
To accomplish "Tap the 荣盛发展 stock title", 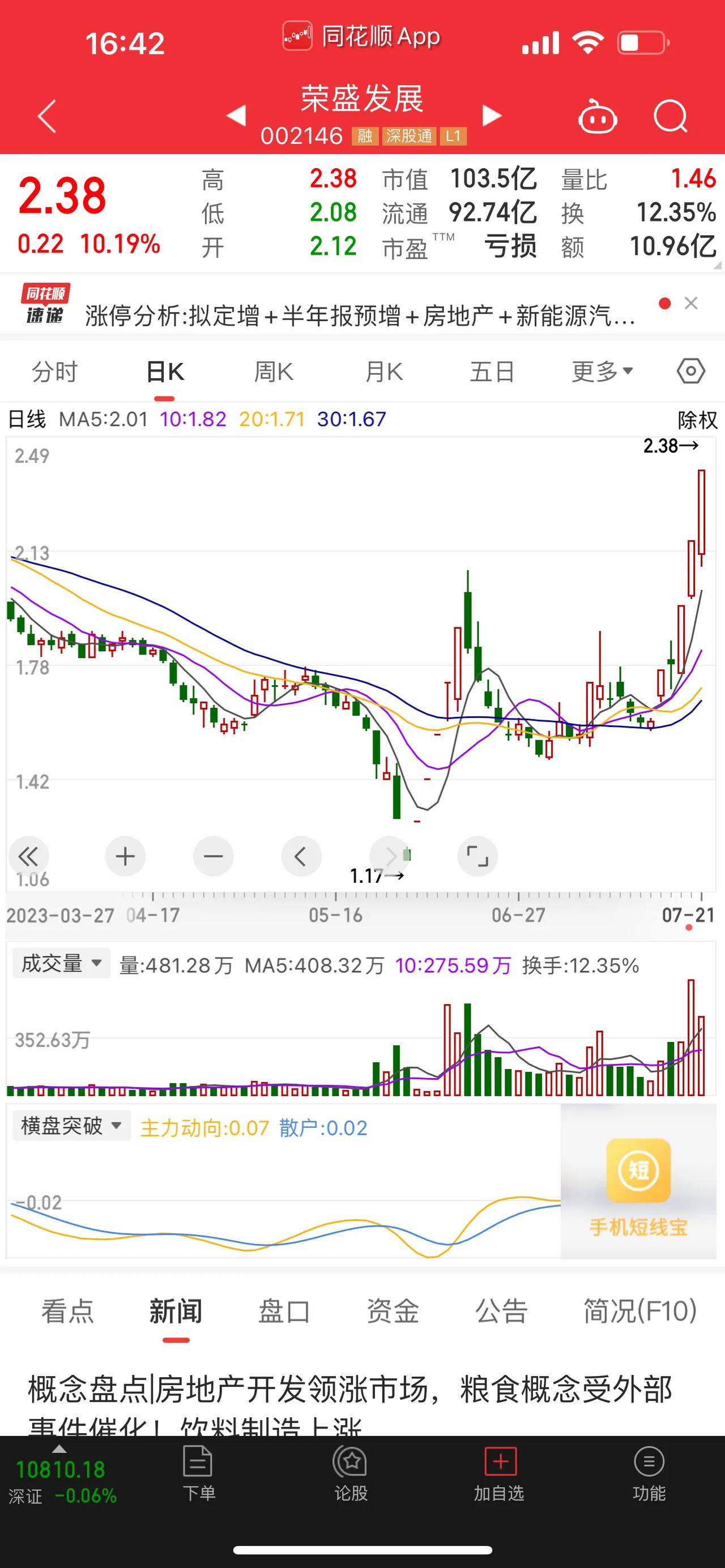I will (362, 99).
